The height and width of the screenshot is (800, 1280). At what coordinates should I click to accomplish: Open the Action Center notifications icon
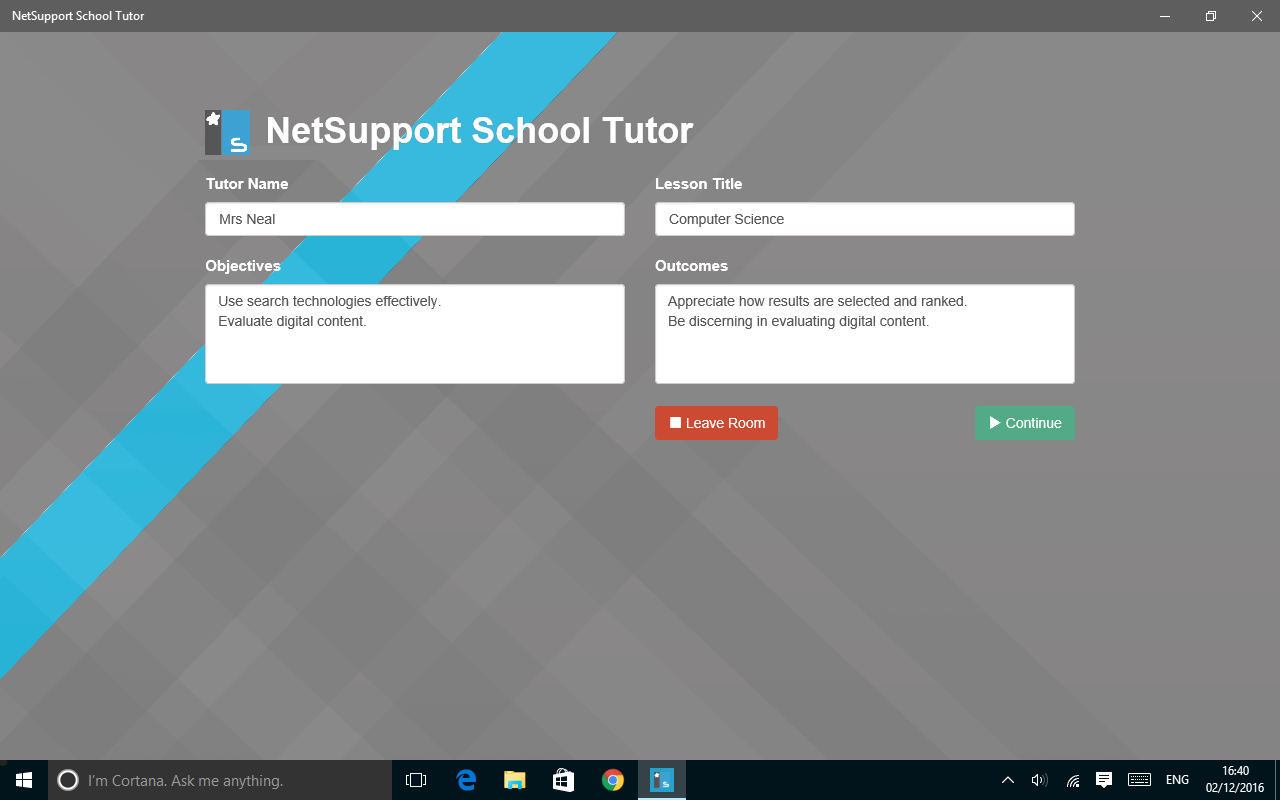[x=1104, y=780]
